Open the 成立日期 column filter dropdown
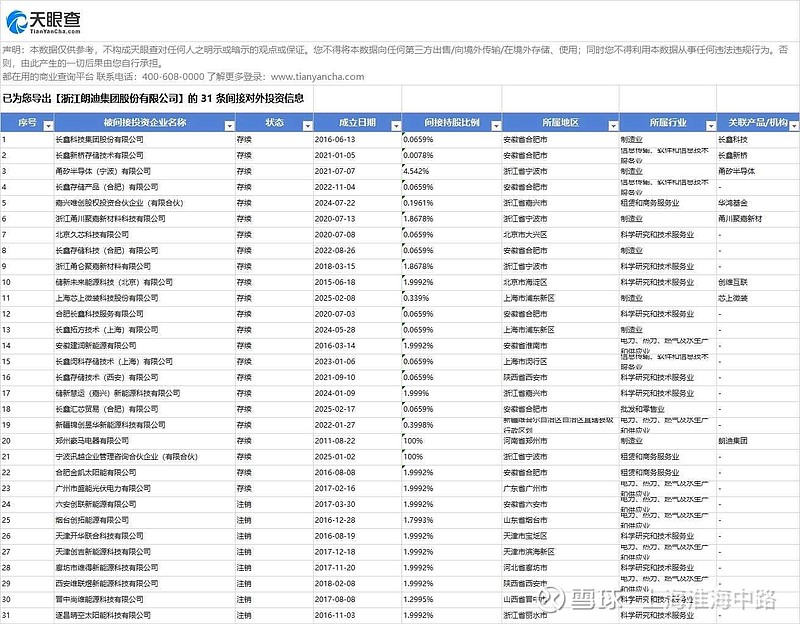 395,126
